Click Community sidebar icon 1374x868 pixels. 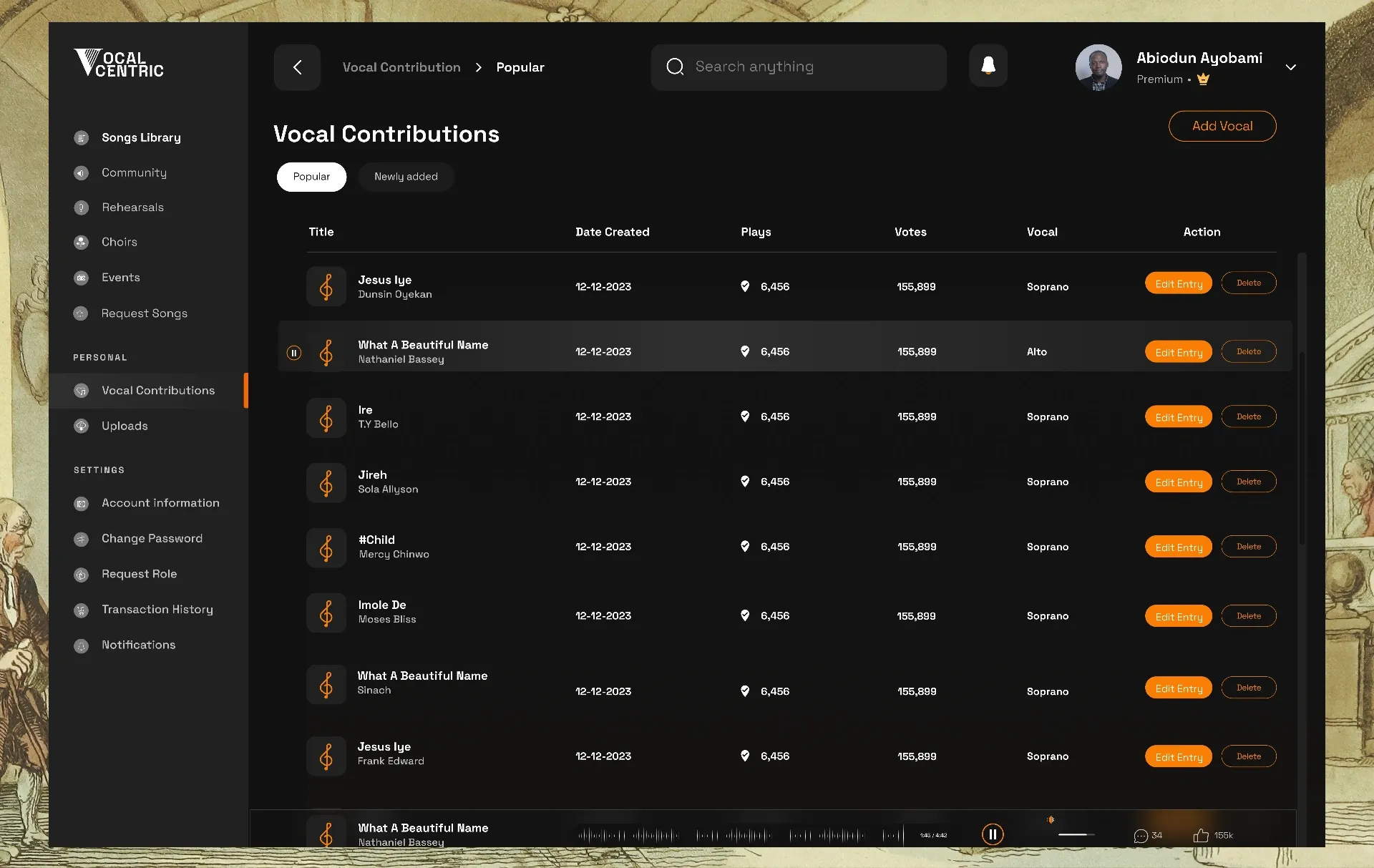[82, 172]
